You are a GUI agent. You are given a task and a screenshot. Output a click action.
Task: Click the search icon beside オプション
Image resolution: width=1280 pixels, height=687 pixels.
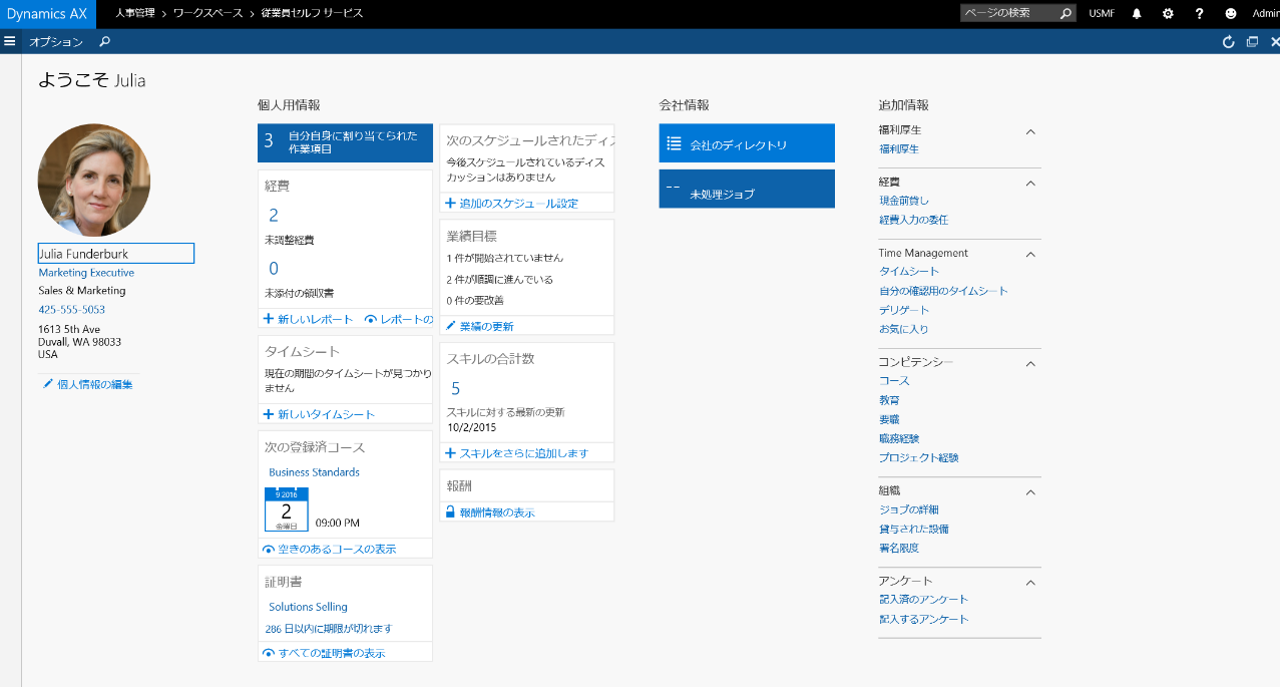coord(105,41)
